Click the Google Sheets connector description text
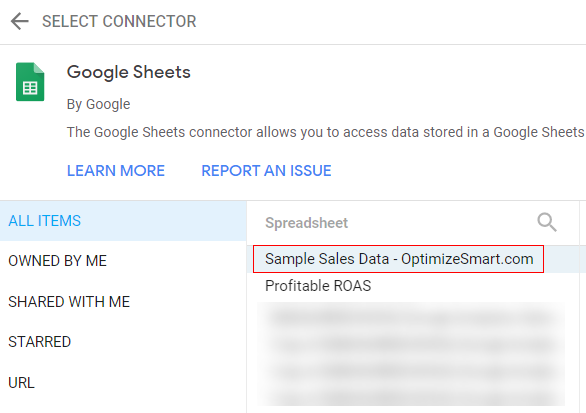This screenshot has width=586, height=413. [x=326, y=132]
